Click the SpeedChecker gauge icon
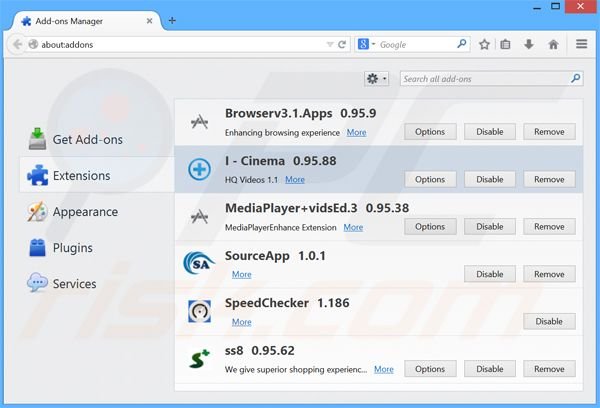Screen dimensions: 600x408 pyautogui.click(x=199, y=311)
